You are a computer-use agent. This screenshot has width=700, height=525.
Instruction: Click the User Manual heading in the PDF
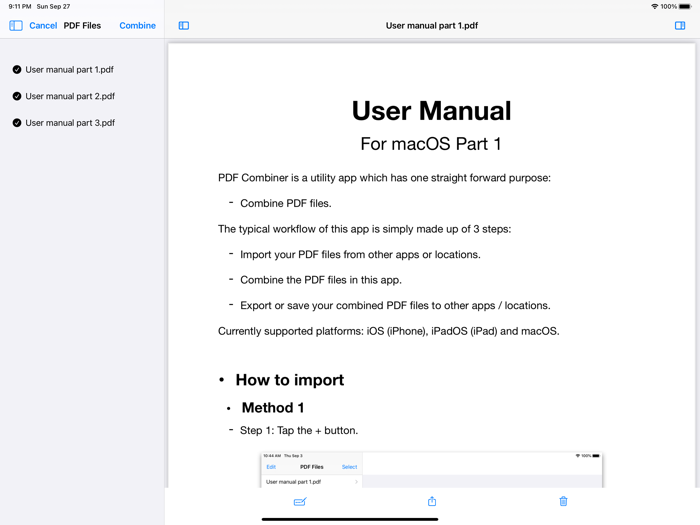431,111
